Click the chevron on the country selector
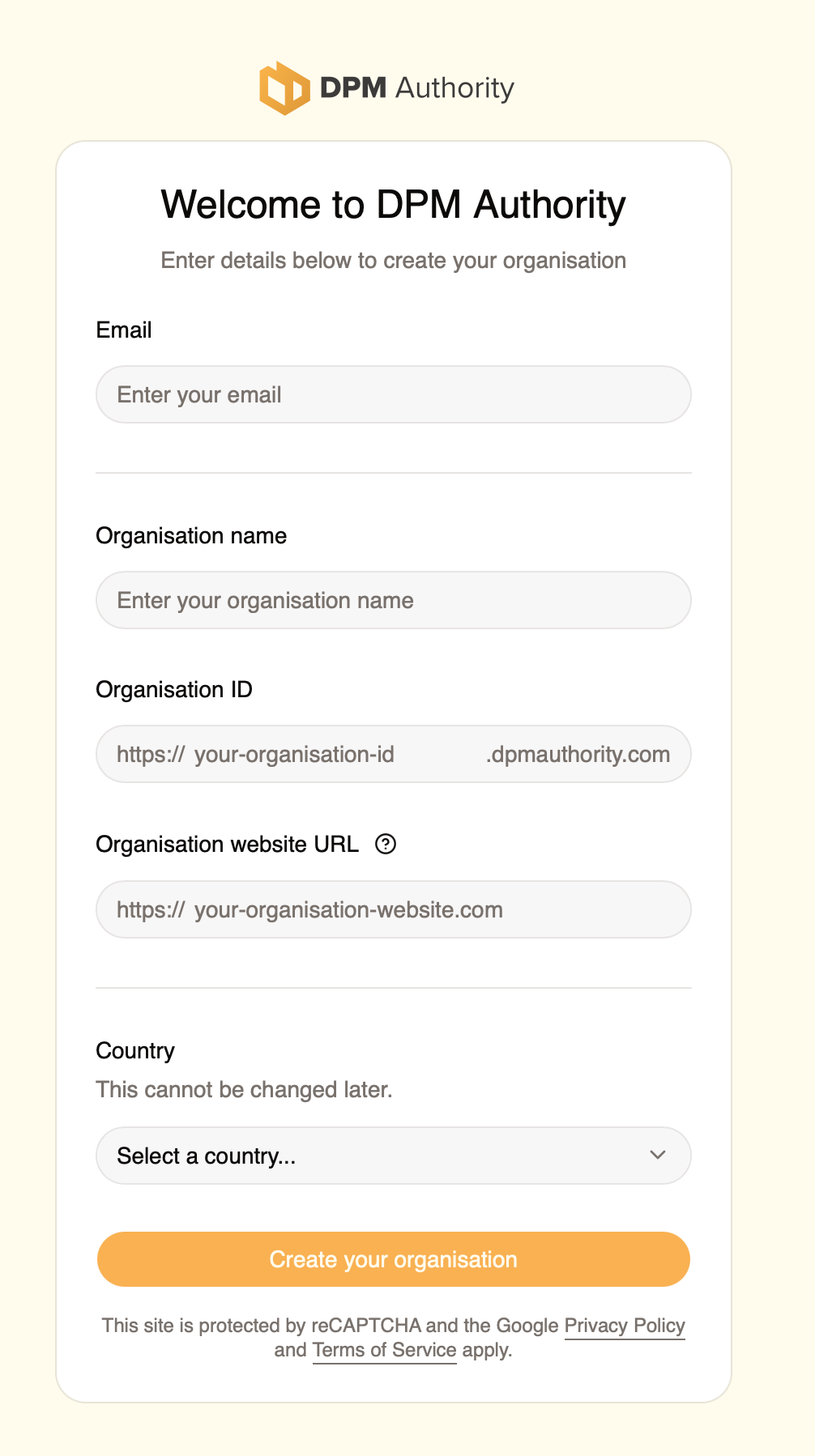Image resolution: width=815 pixels, height=1456 pixels. coord(658,1156)
